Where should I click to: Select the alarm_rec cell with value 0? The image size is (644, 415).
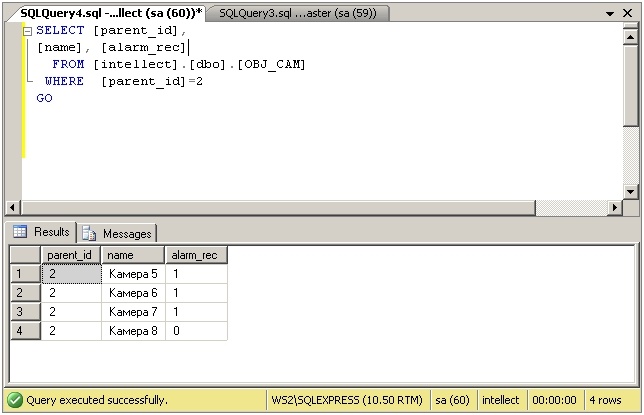click(x=195, y=331)
